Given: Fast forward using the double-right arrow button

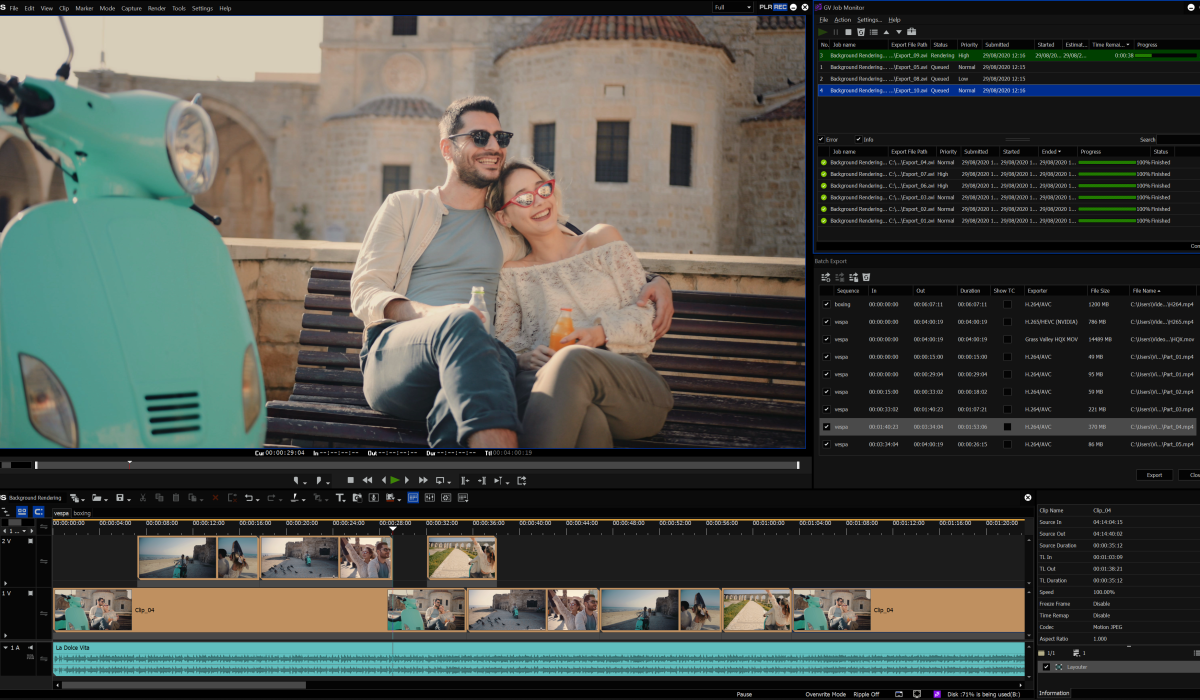Looking at the screenshot, I should [x=423, y=480].
